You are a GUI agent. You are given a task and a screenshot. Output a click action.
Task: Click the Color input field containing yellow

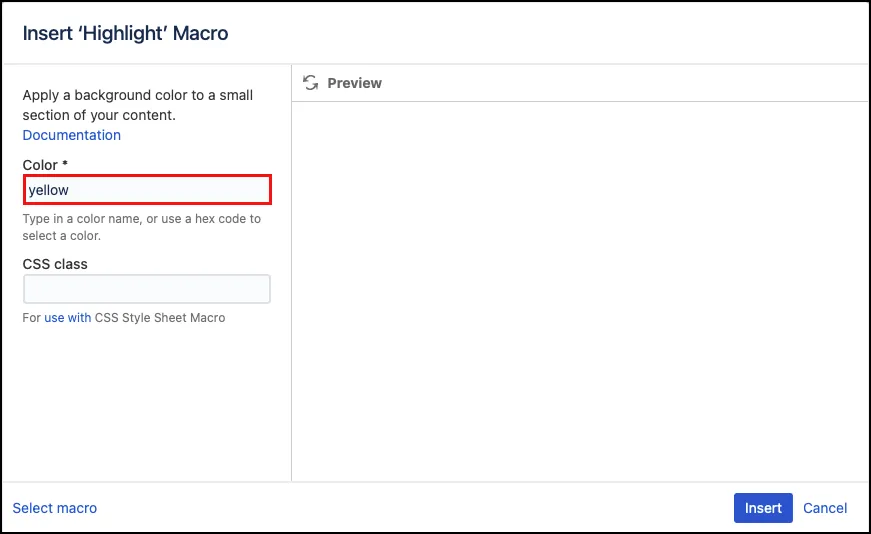(147, 189)
